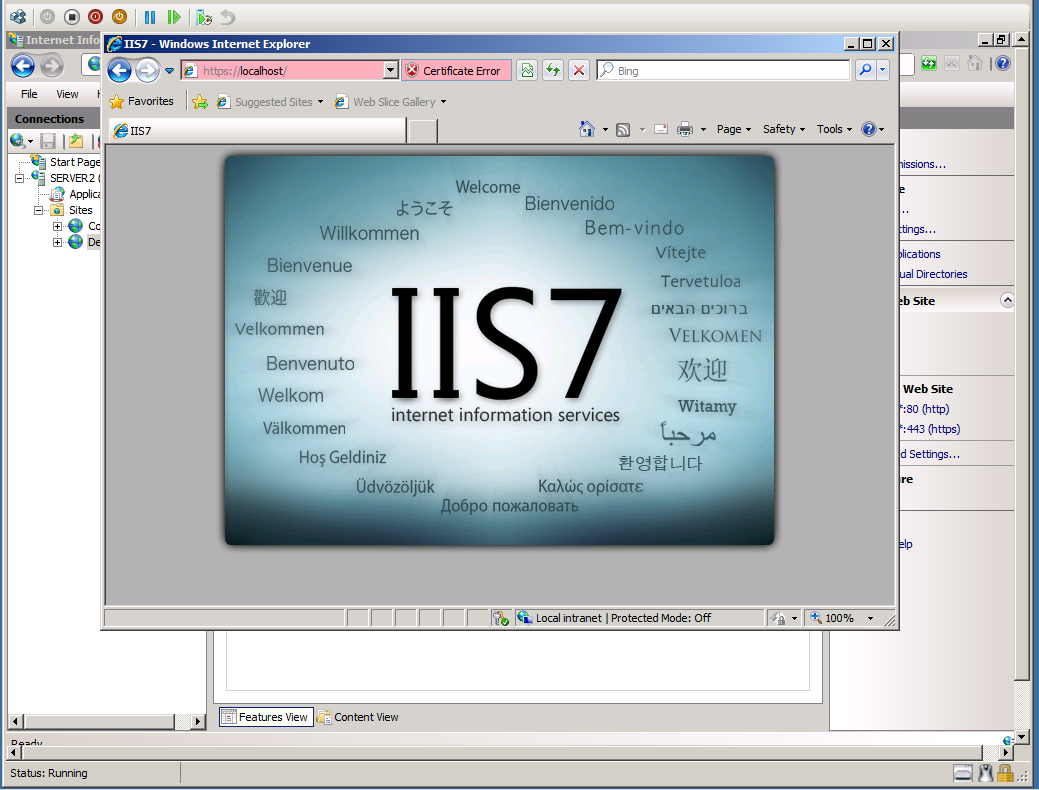1039x790 pixels.
Task: Click the search magnifier button beside Bing
Action: 865,70
